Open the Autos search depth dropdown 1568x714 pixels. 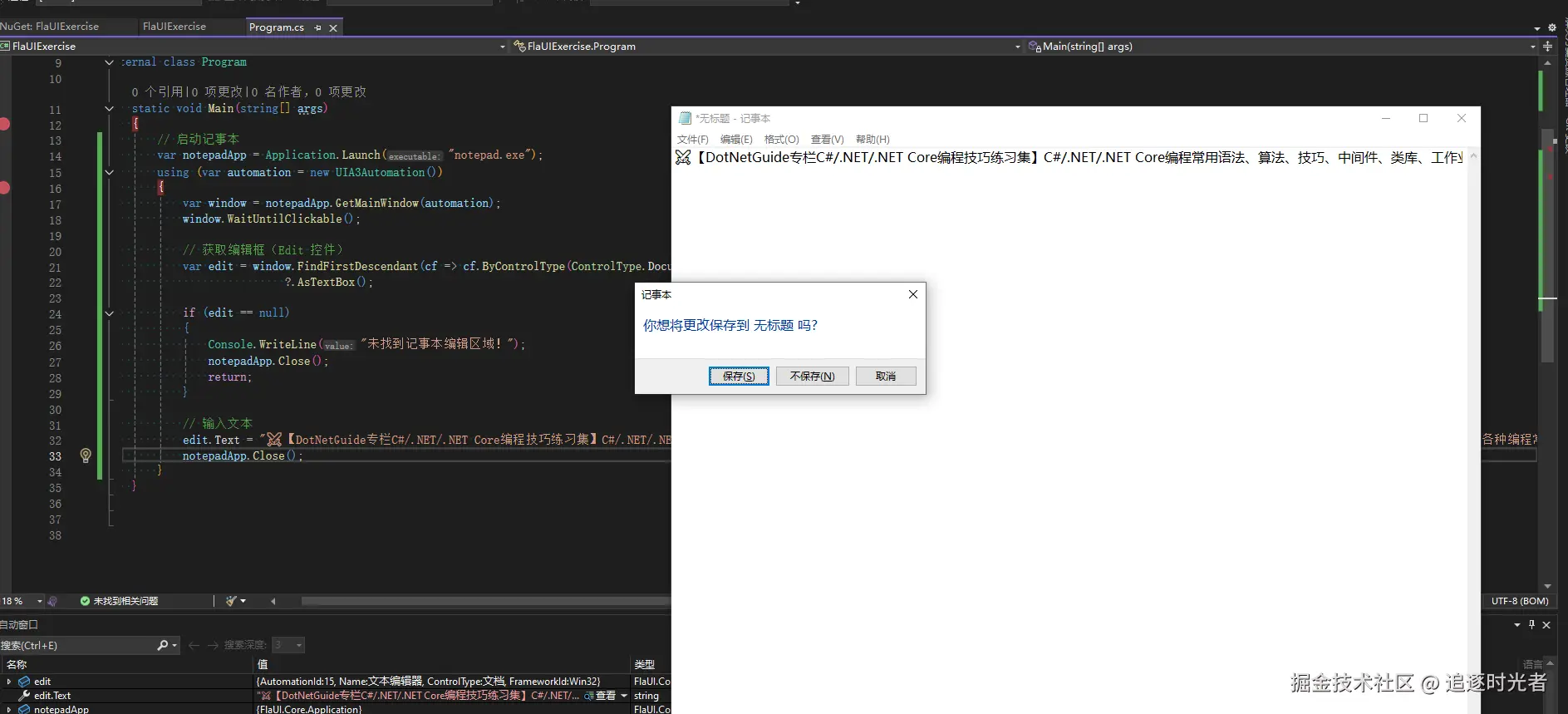point(288,645)
